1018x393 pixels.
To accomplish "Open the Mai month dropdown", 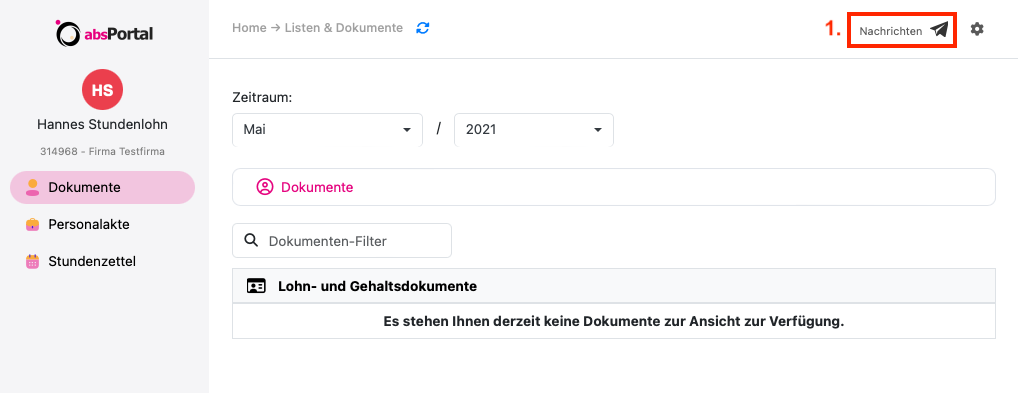I will (327, 130).
